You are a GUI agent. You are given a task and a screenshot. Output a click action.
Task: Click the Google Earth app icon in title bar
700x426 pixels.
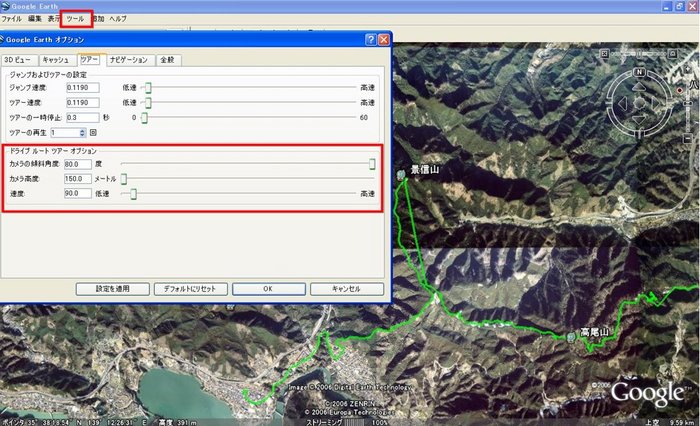(5, 6)
